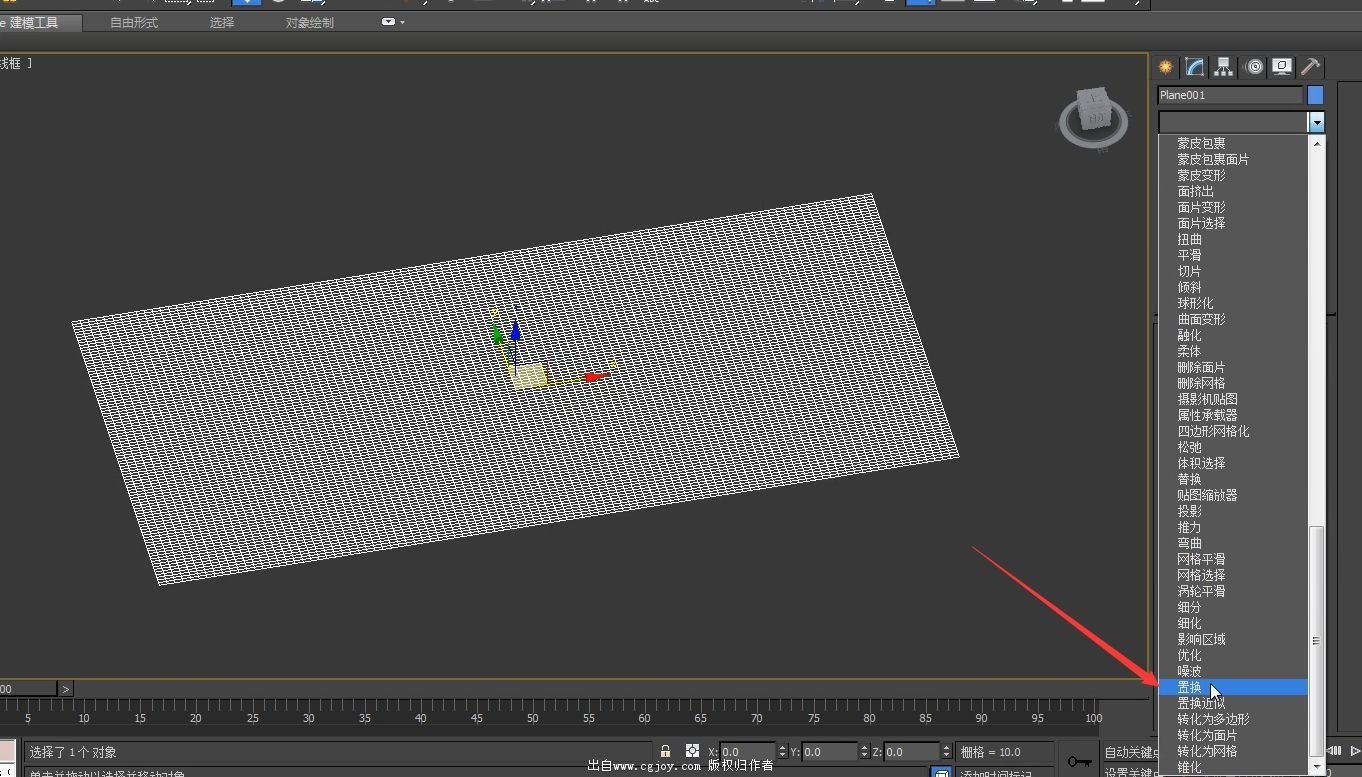
Task: Toggle the selection lock padlock icon
Action: click(665, 751)
